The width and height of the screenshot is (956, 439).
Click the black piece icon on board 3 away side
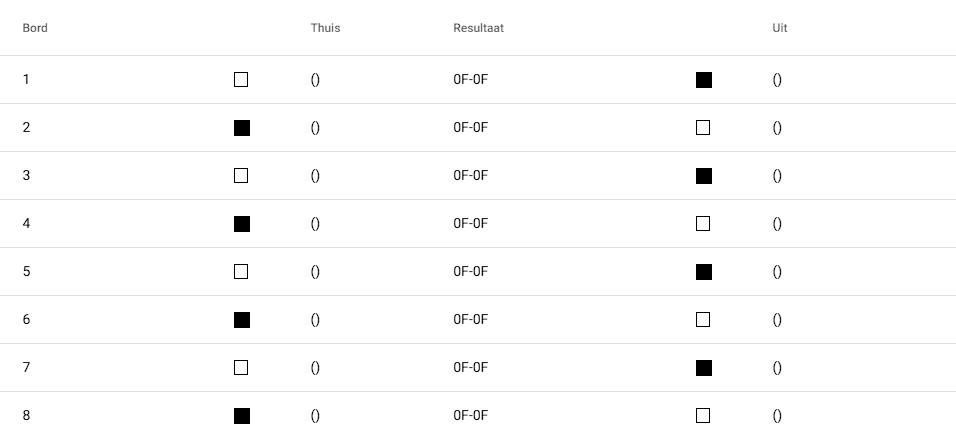tap(704, 176)
